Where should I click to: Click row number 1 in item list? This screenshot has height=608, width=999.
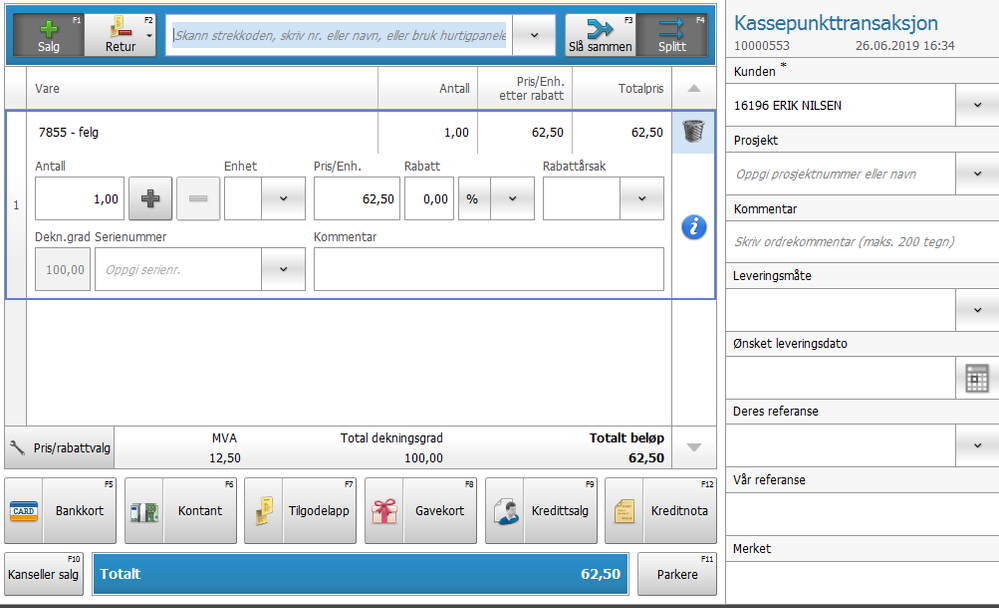pyautogui.click(x=16, y=205)
